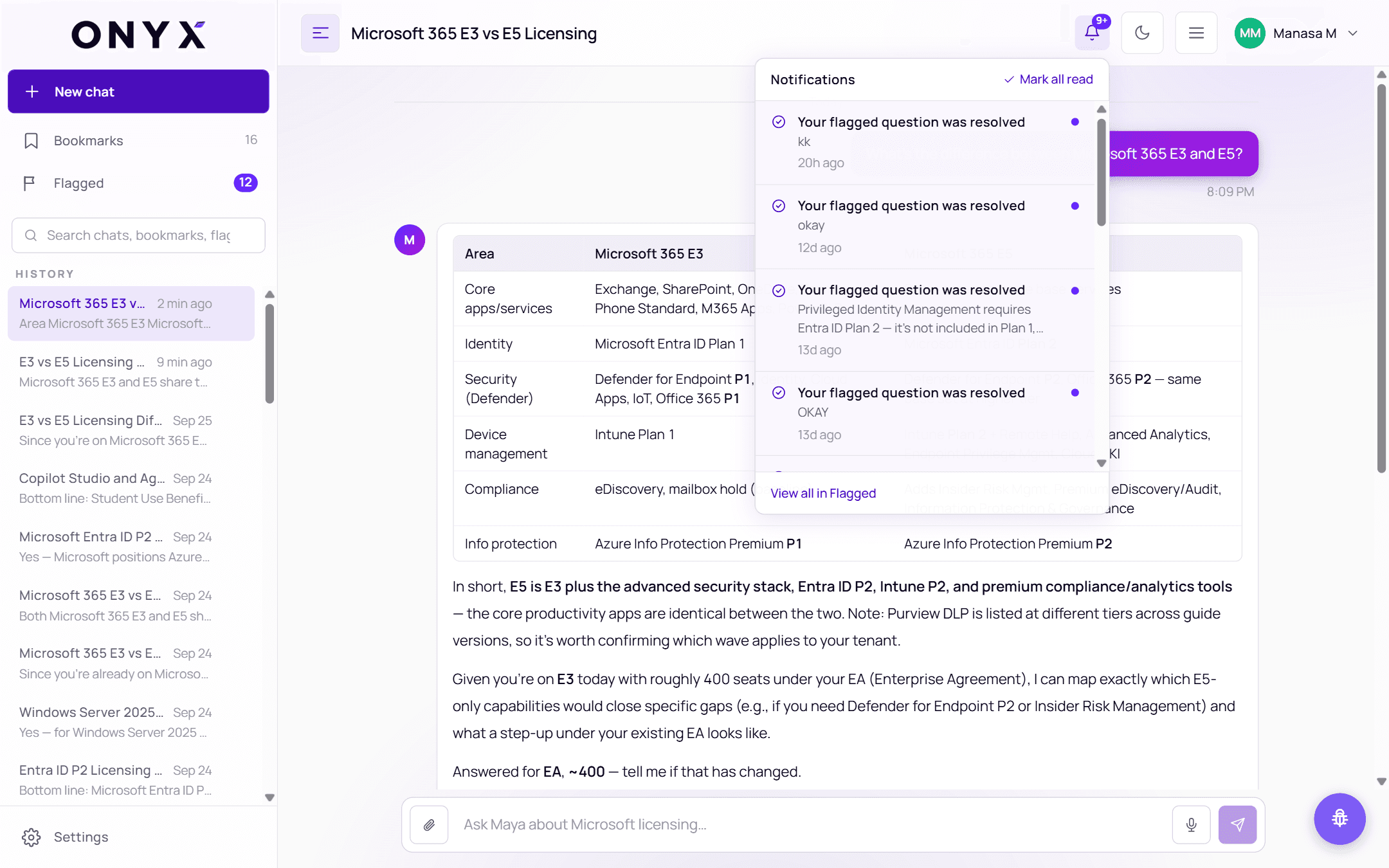
Task: Click the send message arrow button
Action: [x=1237, y=824]
